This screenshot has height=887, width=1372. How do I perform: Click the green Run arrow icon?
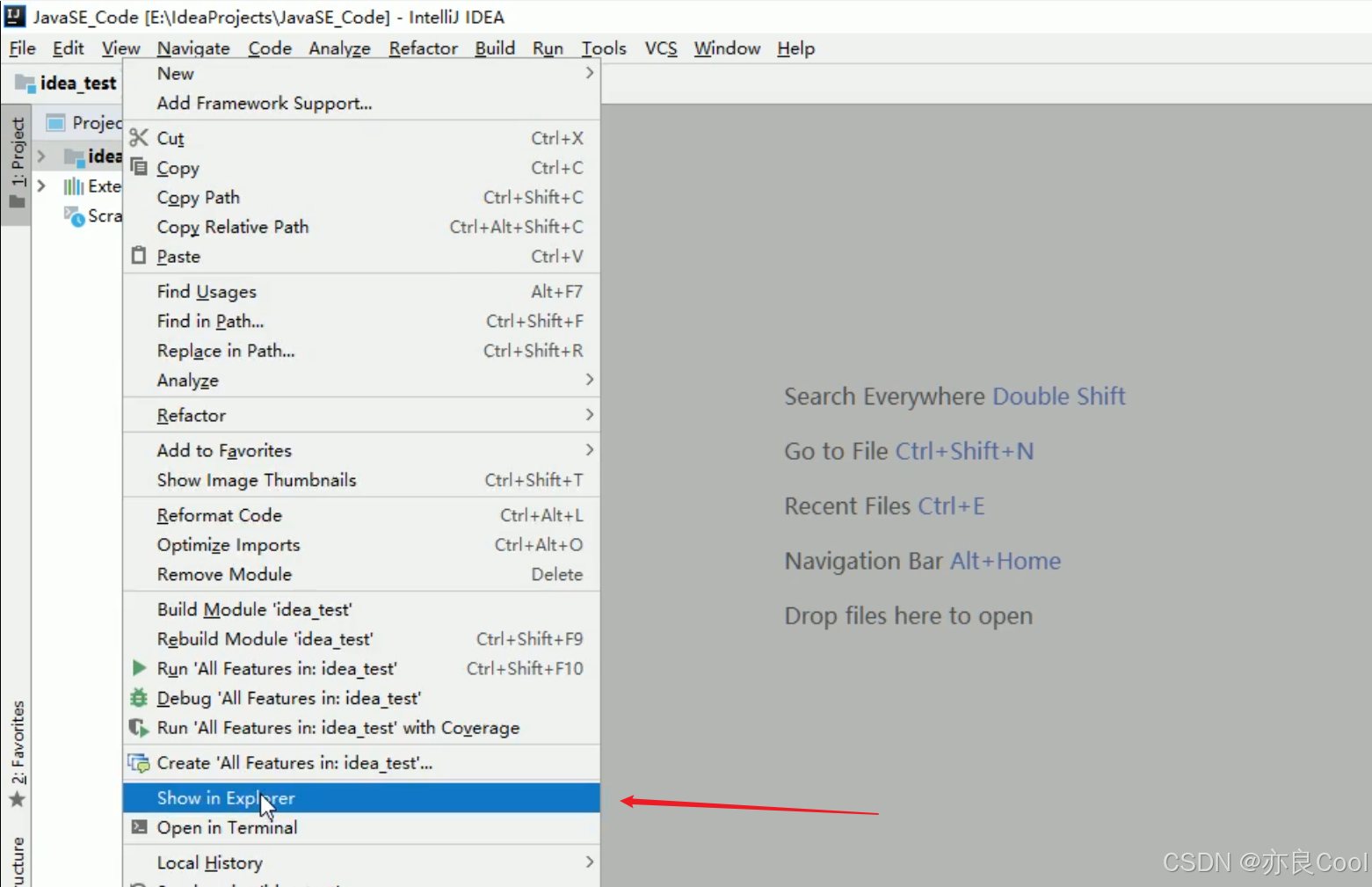click(139, 667)
